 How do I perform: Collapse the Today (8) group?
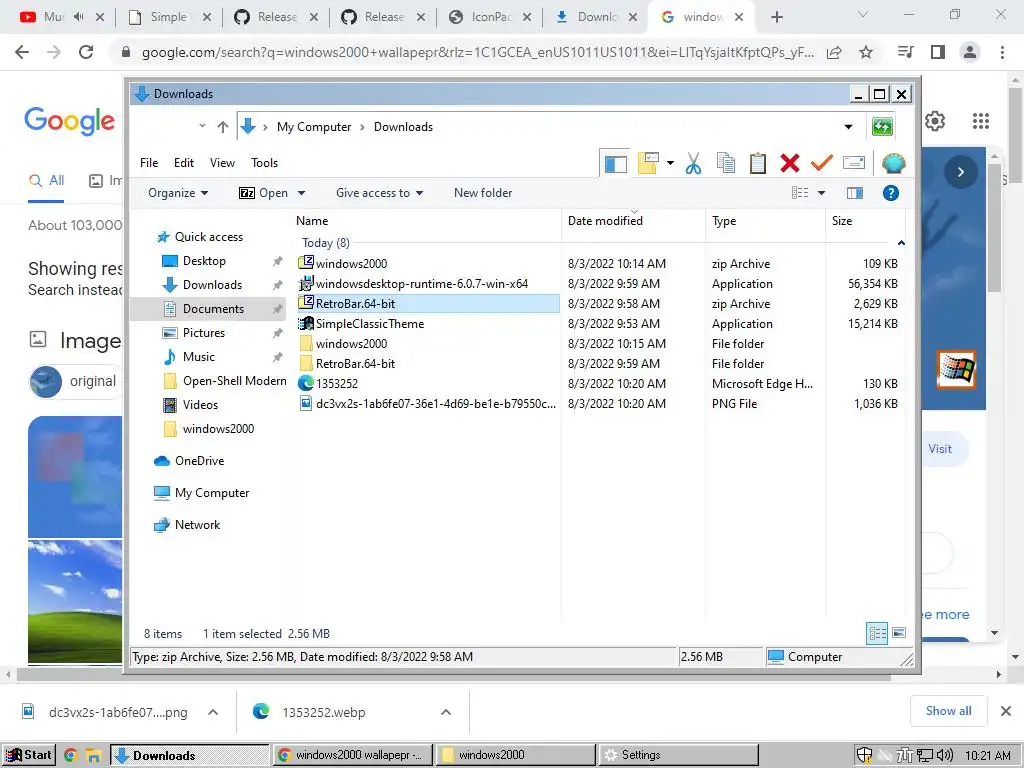click(x=901, y=243)
